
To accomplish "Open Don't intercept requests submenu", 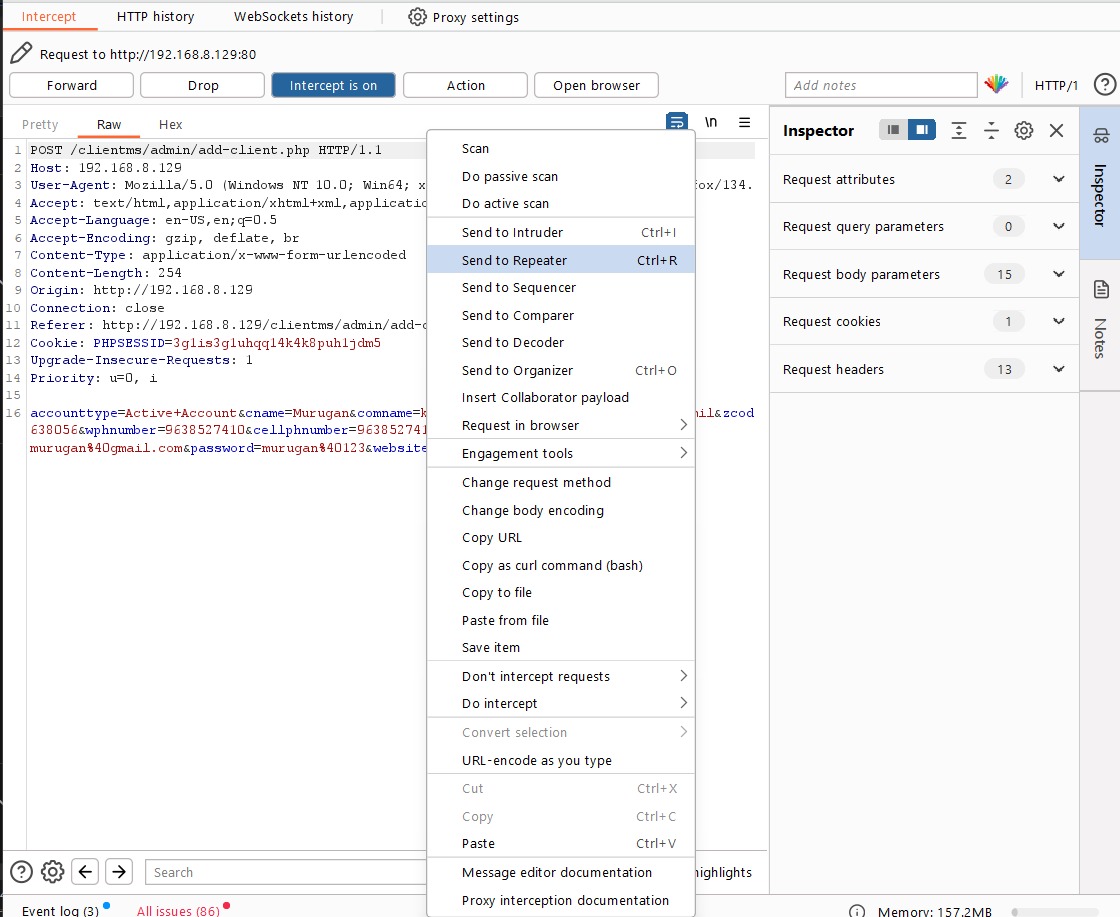I will 561,676.
